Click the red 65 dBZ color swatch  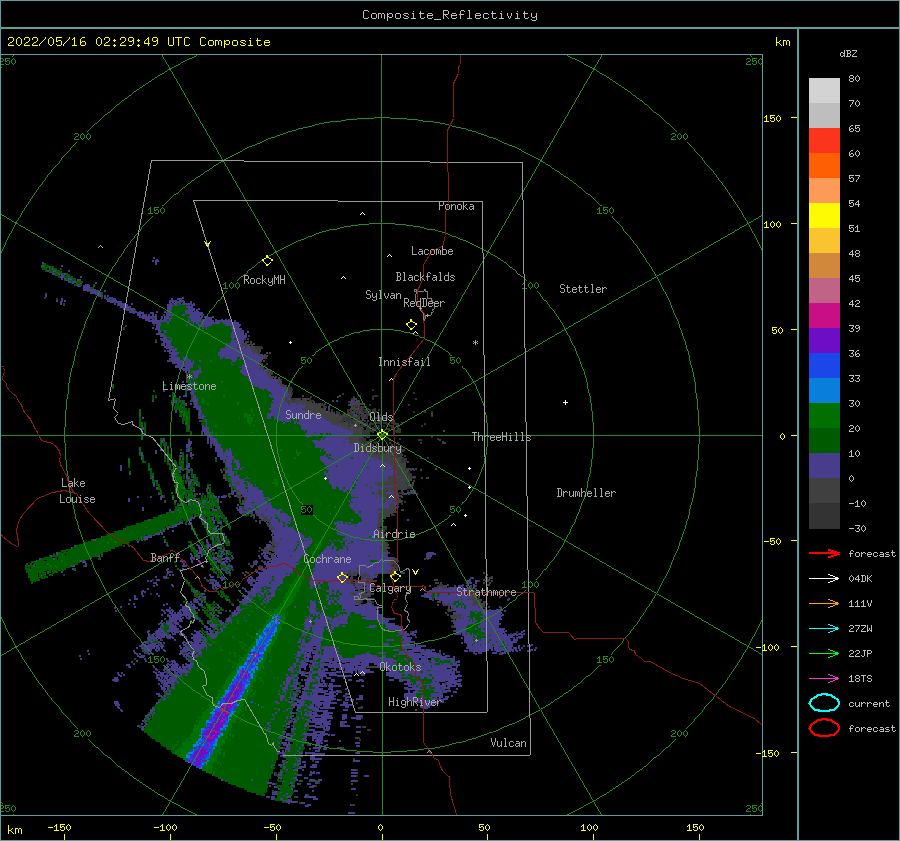tap(824, 140)
